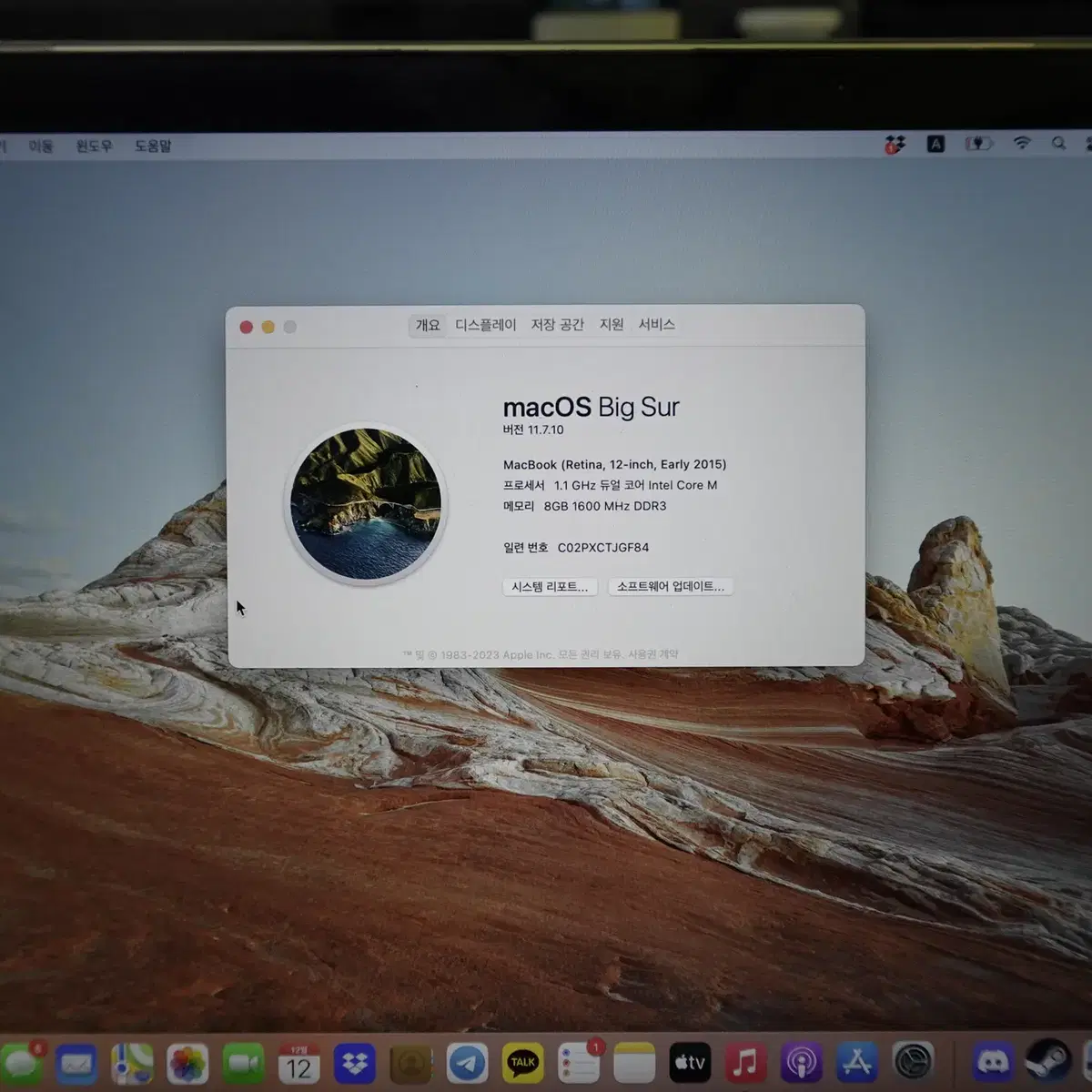Check the battery status icon

978,144
